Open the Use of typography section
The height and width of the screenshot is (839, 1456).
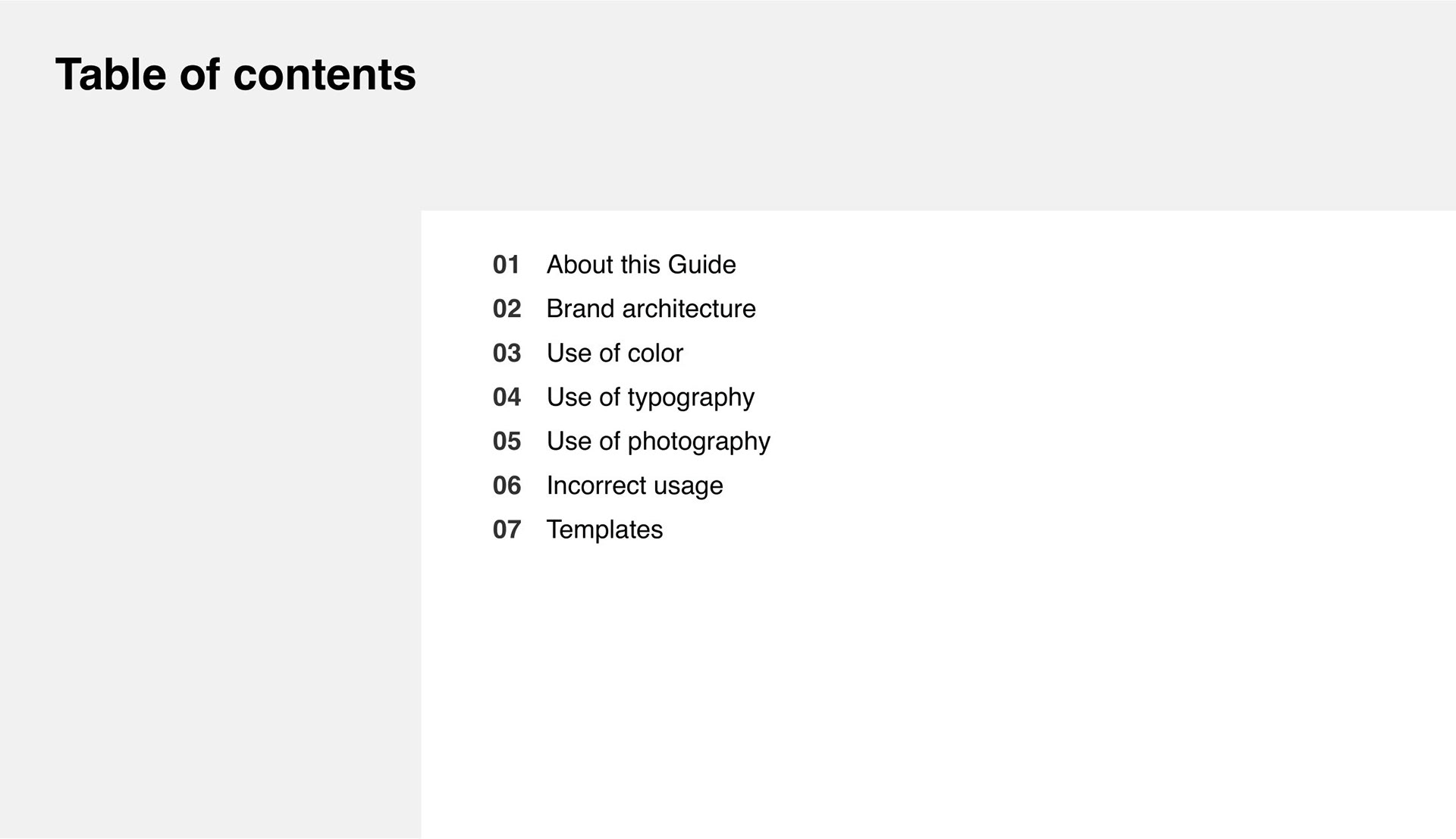[x=650, y=398]
